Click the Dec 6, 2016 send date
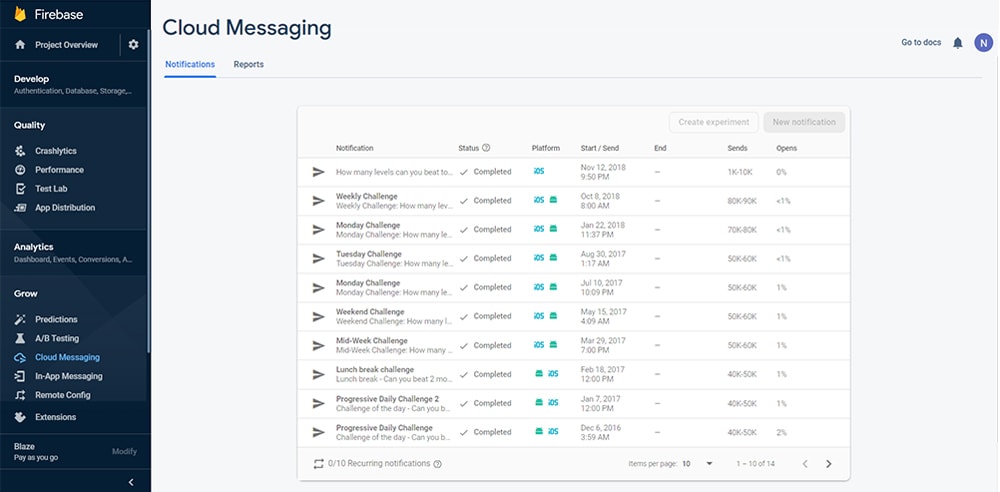The height and width of the screenshot is (492, 1000). 601,433
